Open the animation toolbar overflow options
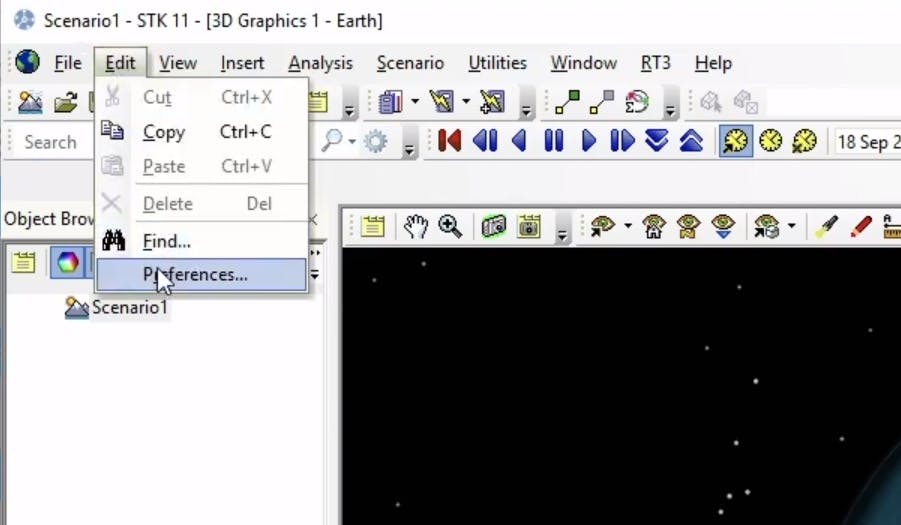 (x=409, y=144)
